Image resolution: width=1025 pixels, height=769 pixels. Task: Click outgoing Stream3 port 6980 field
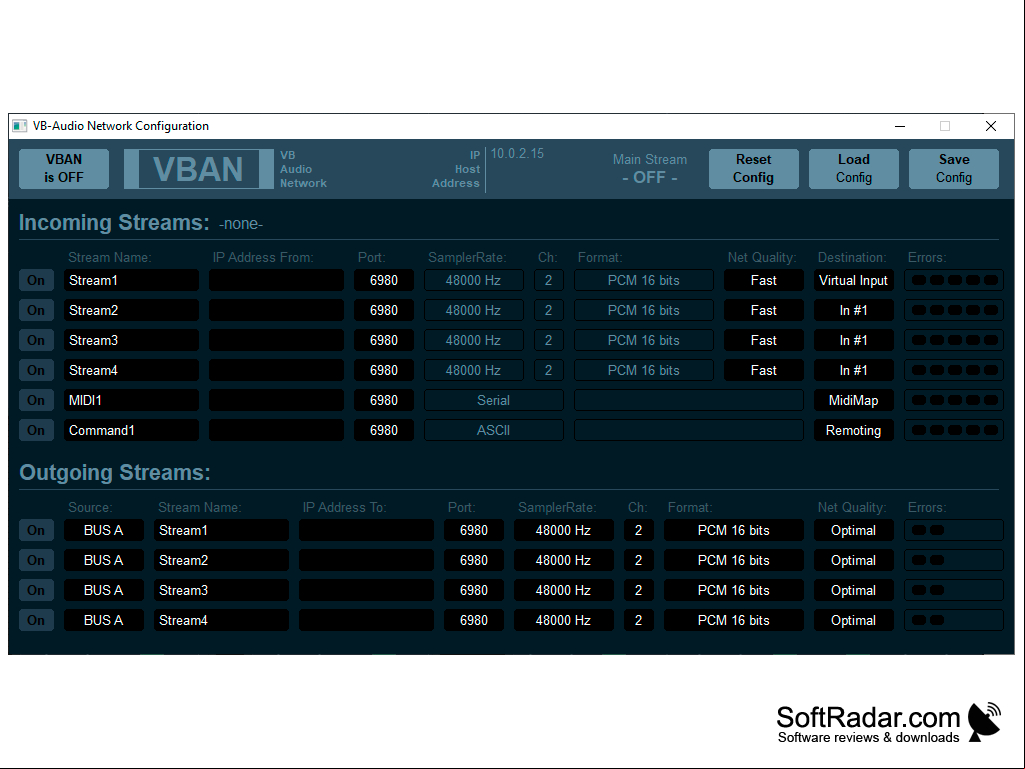click(474, 590)
